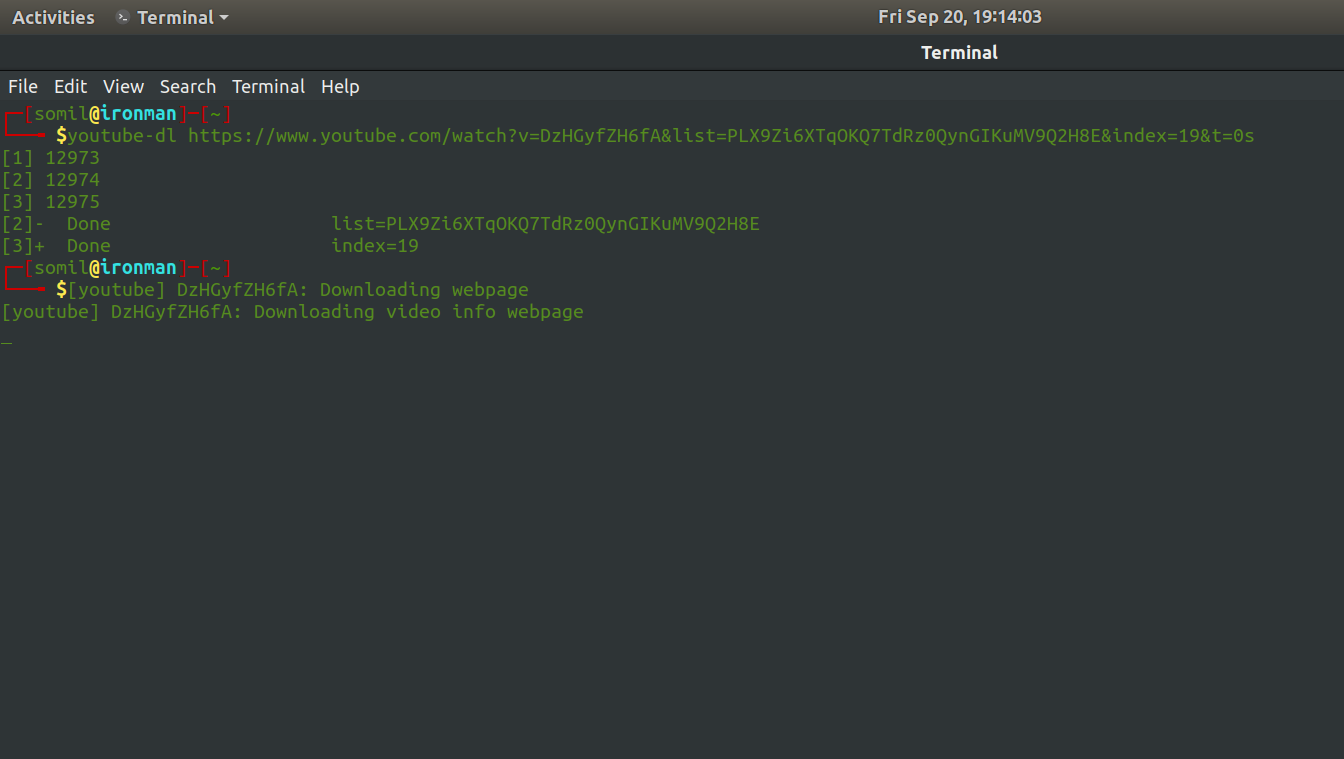1344x759 pixels.
Task: Open the Help menu
Action: (x=340, y=86)
